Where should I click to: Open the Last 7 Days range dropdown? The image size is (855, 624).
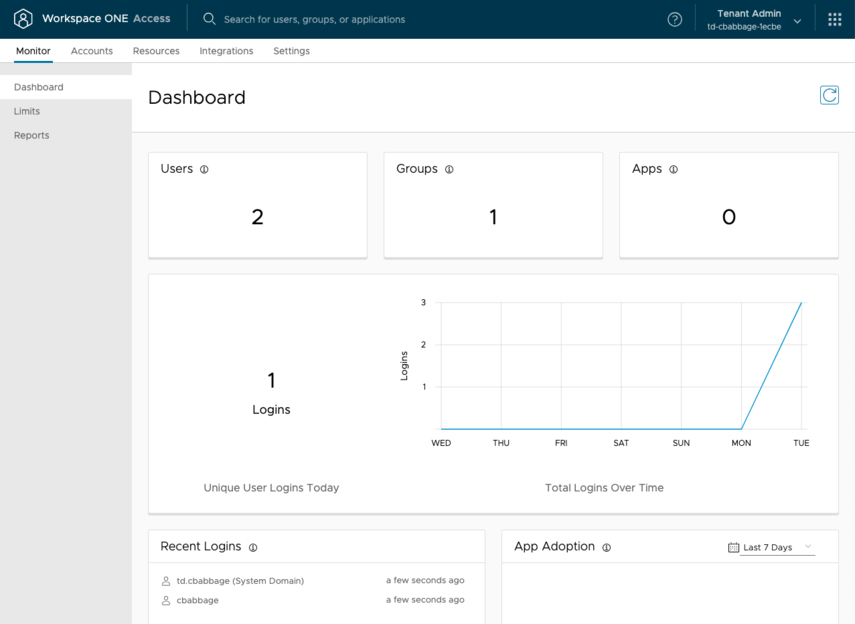point(776,547)
